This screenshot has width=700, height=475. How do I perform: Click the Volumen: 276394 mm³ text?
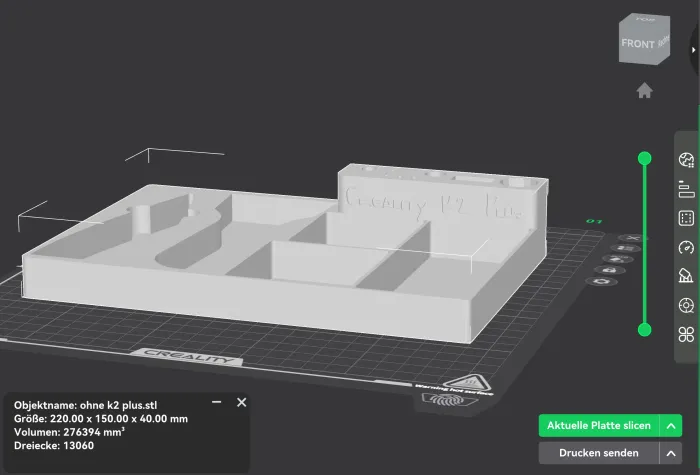coord(69,432)
